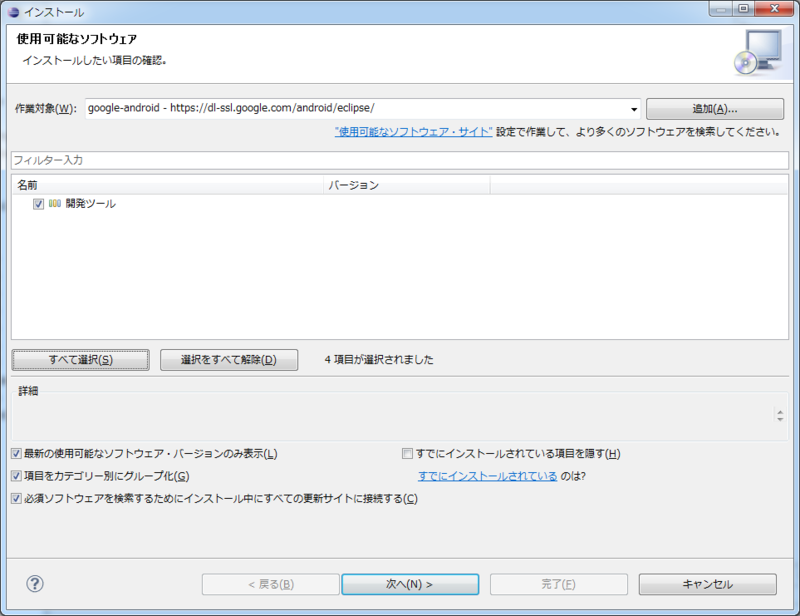This screenshot has width=800, height=616.
Task: Click the install dialog icon in title bar
Action: [15, 10]
